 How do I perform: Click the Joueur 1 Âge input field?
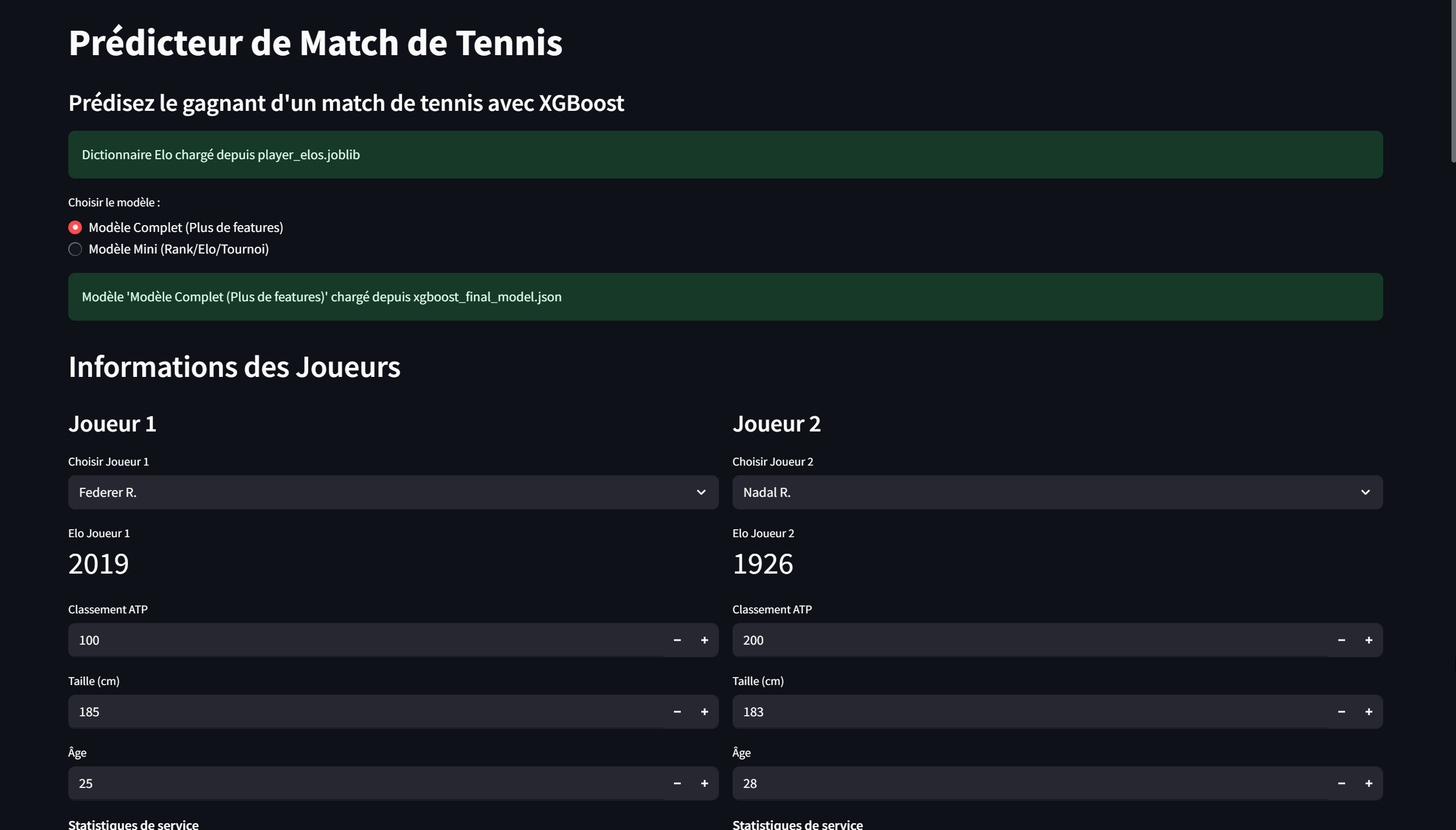365,783
